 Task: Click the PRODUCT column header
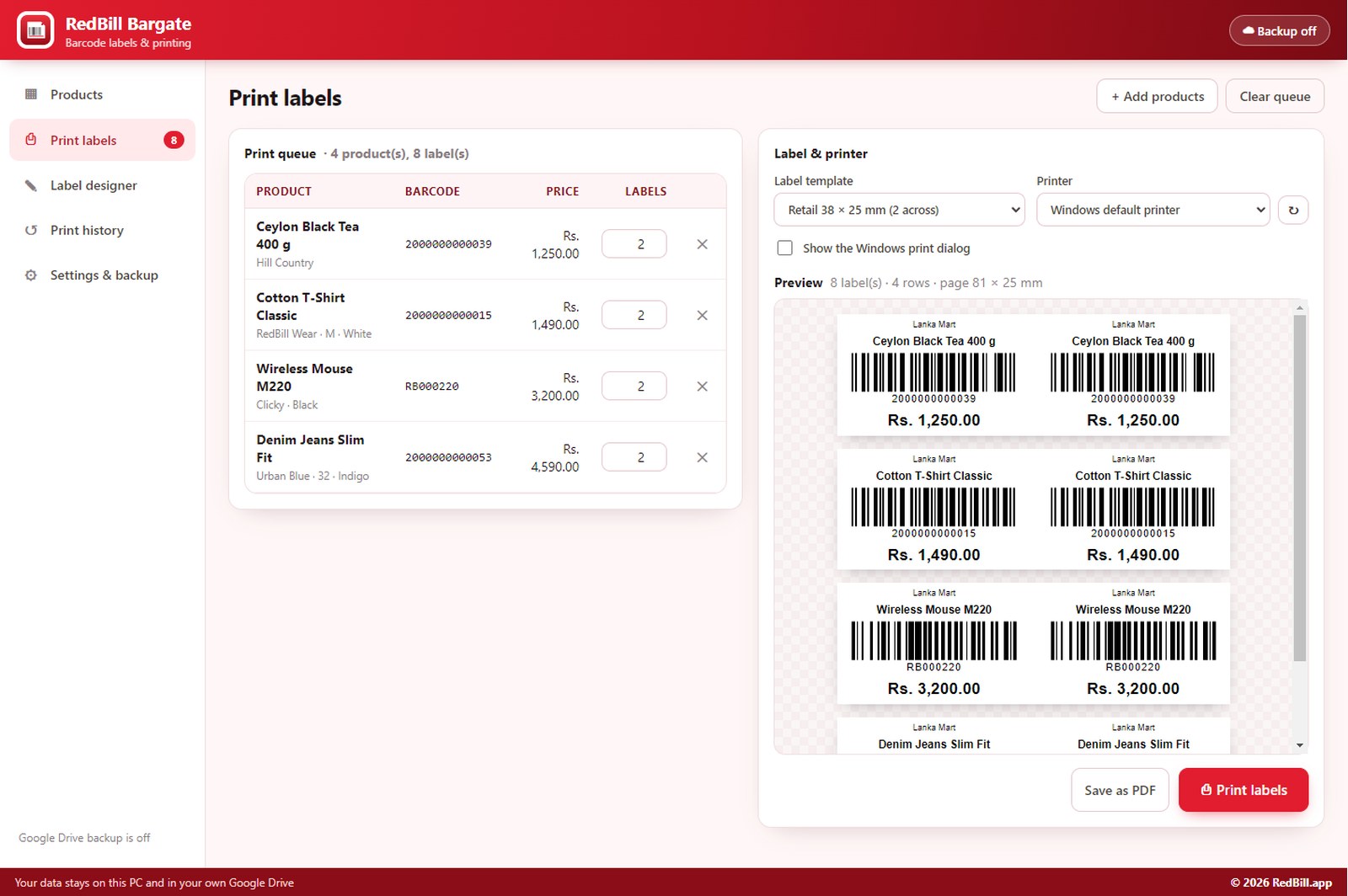(x=284, y=191)
